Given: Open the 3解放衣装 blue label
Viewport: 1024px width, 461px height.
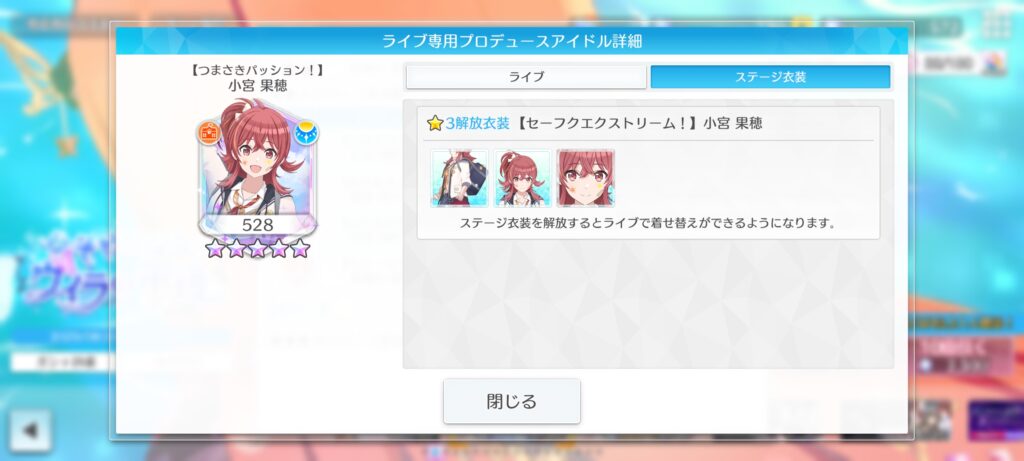Looking at the screenshot, I should [477, 123].
